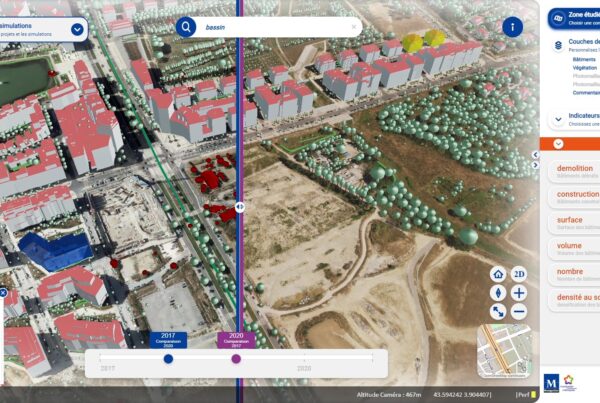Open the info button at top right
Viewport: 600px width, 403px height.
(513, 27)
